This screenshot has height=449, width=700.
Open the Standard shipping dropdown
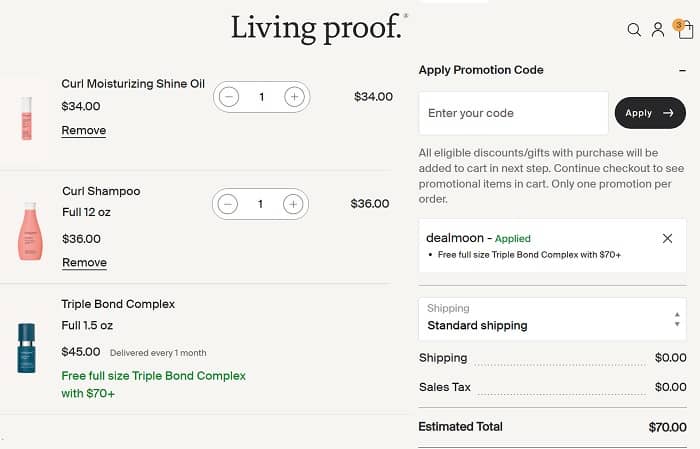click(552, 318)
